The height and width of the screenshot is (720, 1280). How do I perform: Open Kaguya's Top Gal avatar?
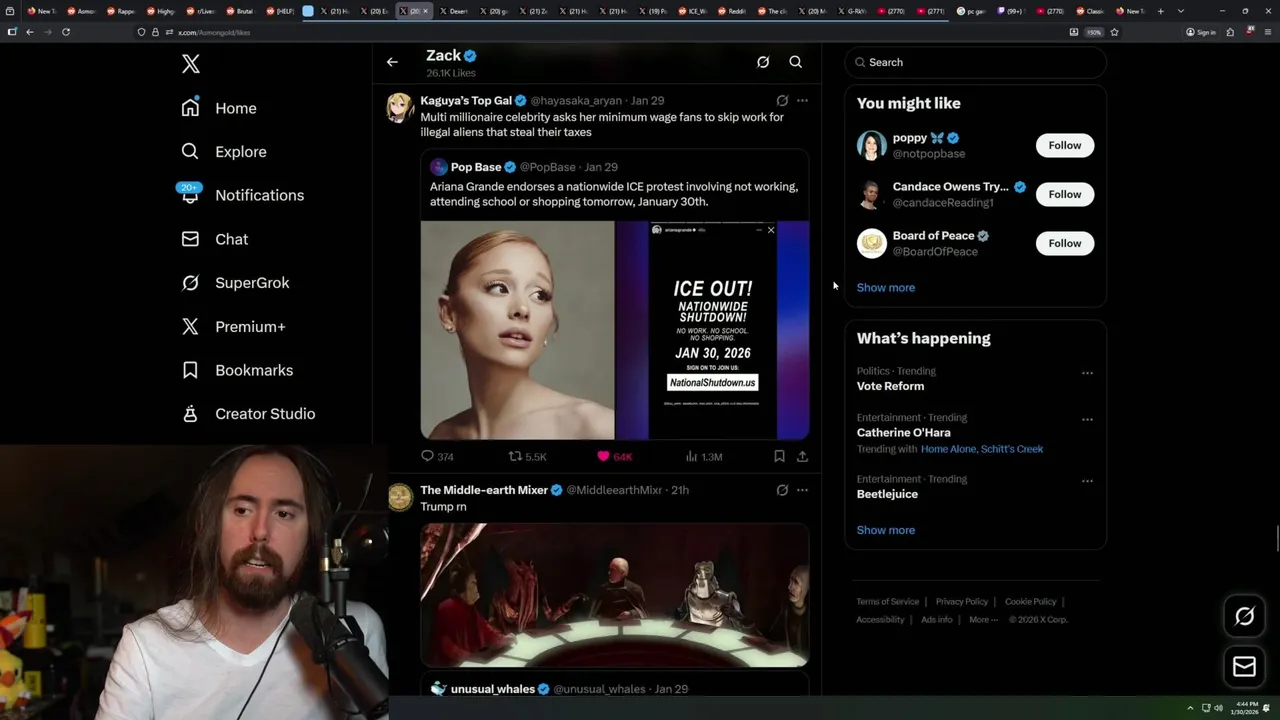400,107
